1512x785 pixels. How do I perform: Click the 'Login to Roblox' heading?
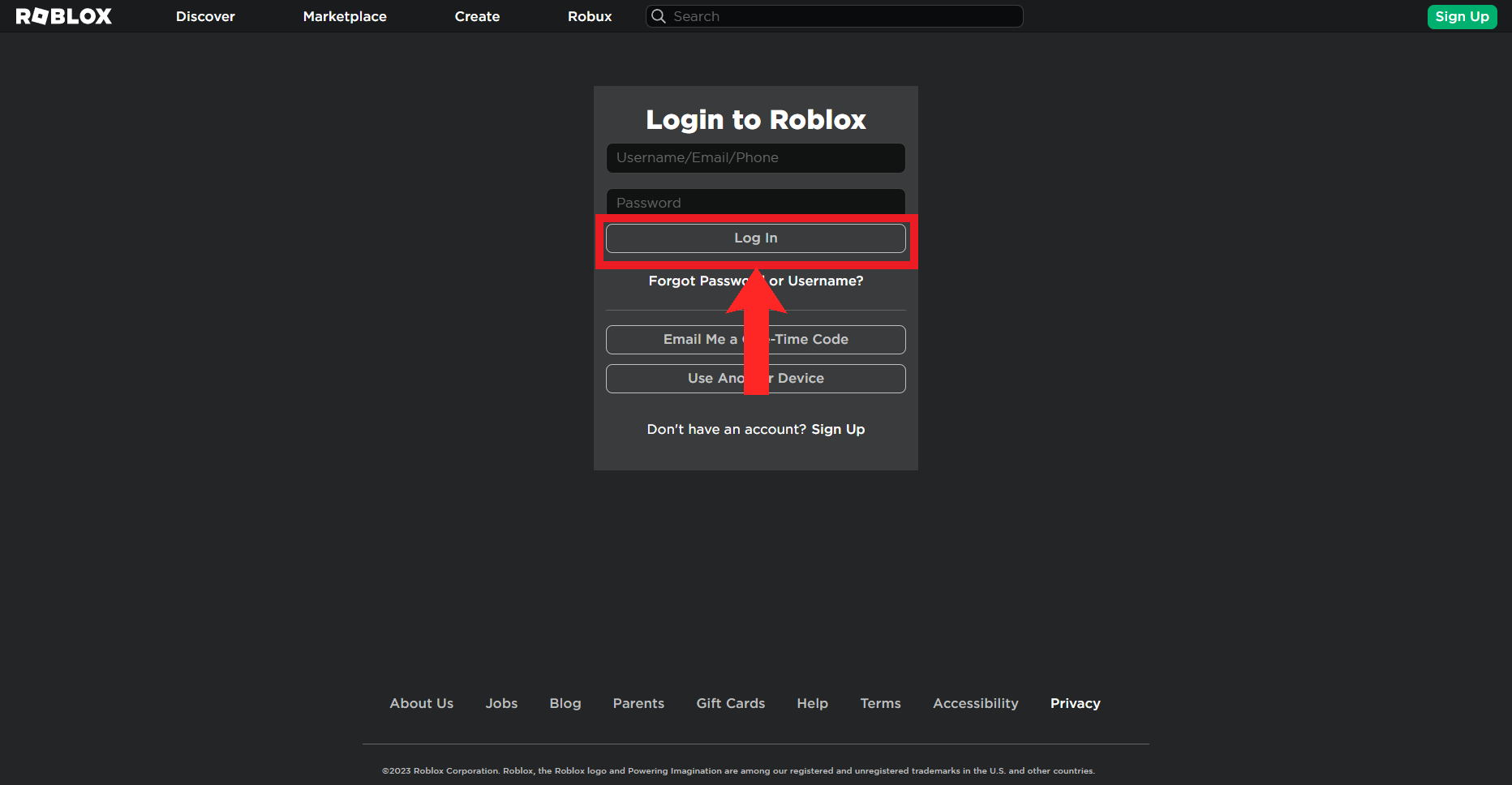pos(756,120)
